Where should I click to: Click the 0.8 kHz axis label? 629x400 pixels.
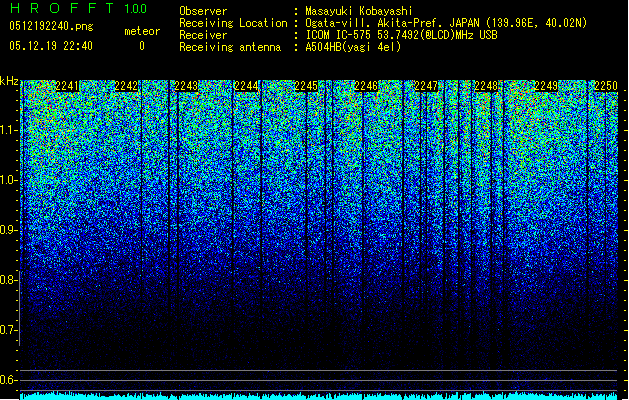(x=8, y=280)
